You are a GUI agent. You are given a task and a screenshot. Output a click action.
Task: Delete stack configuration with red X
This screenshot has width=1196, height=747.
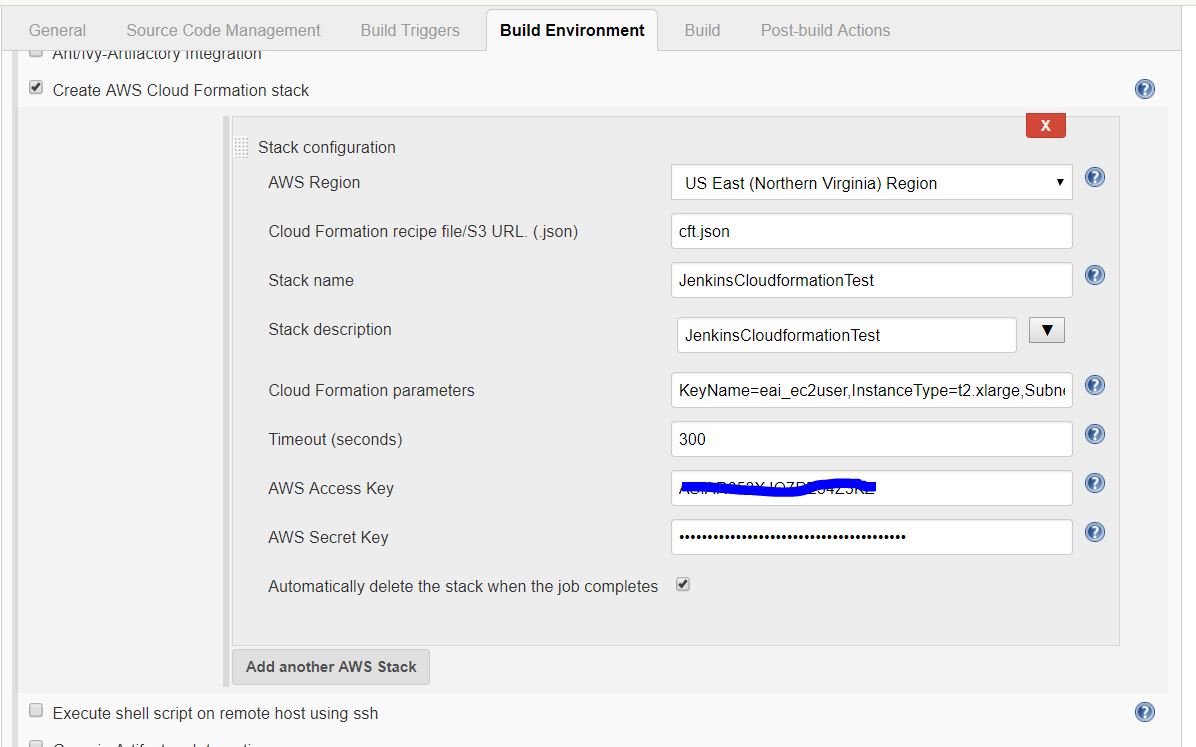tap(1045, 125)
